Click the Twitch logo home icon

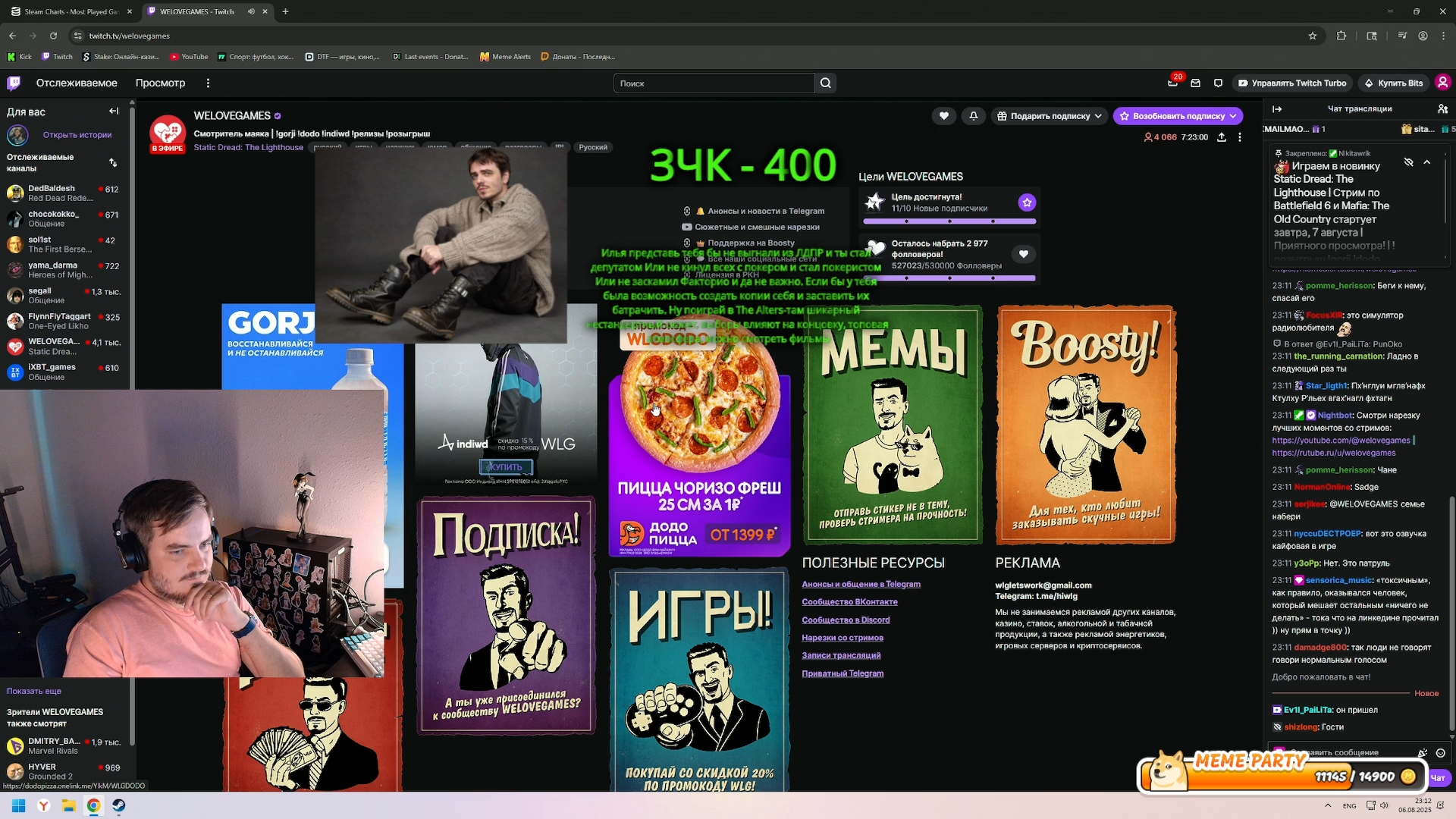tap(14, 83)
